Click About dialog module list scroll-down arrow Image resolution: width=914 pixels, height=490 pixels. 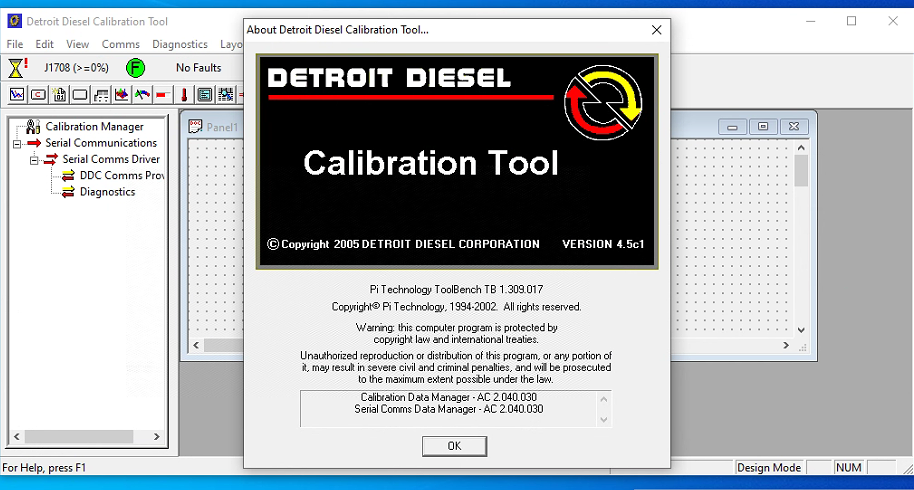pos(604,420)
